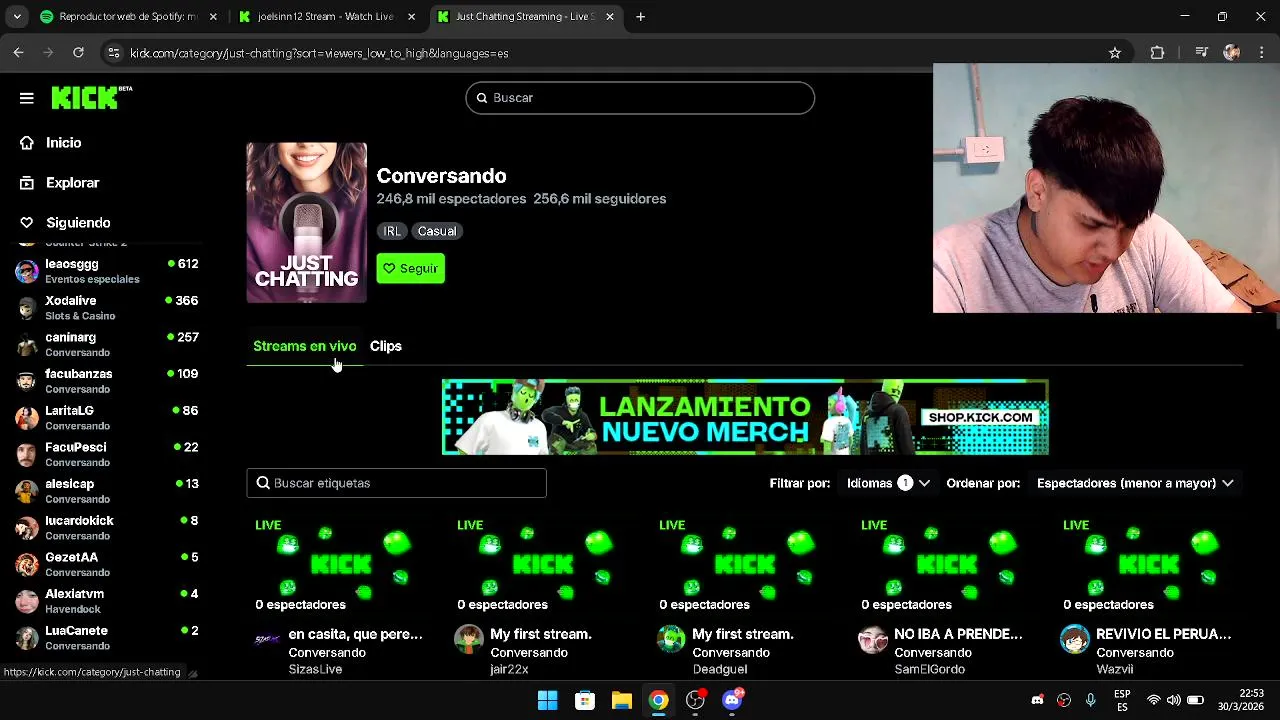
Task: Open Chrome three-dot menu
Action: coord(1261,53)
